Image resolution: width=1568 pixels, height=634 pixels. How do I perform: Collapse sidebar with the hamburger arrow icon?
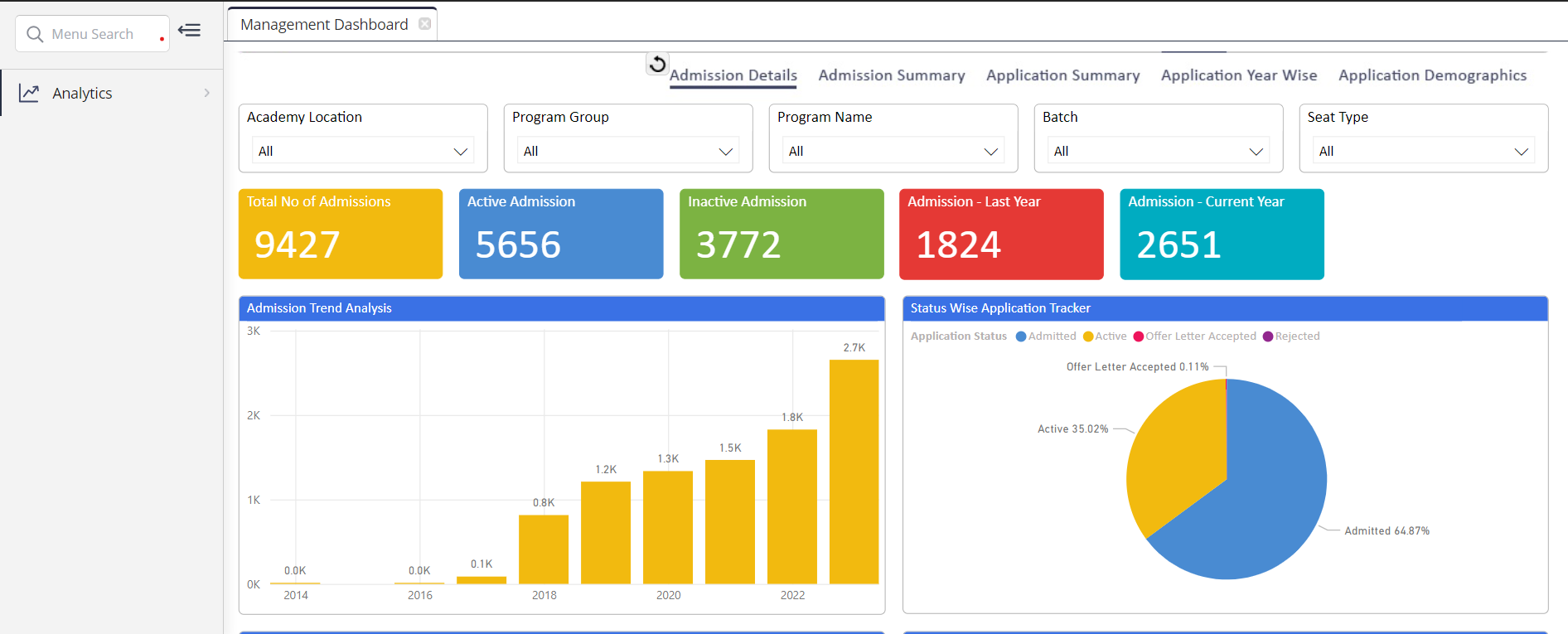[190, 31]
